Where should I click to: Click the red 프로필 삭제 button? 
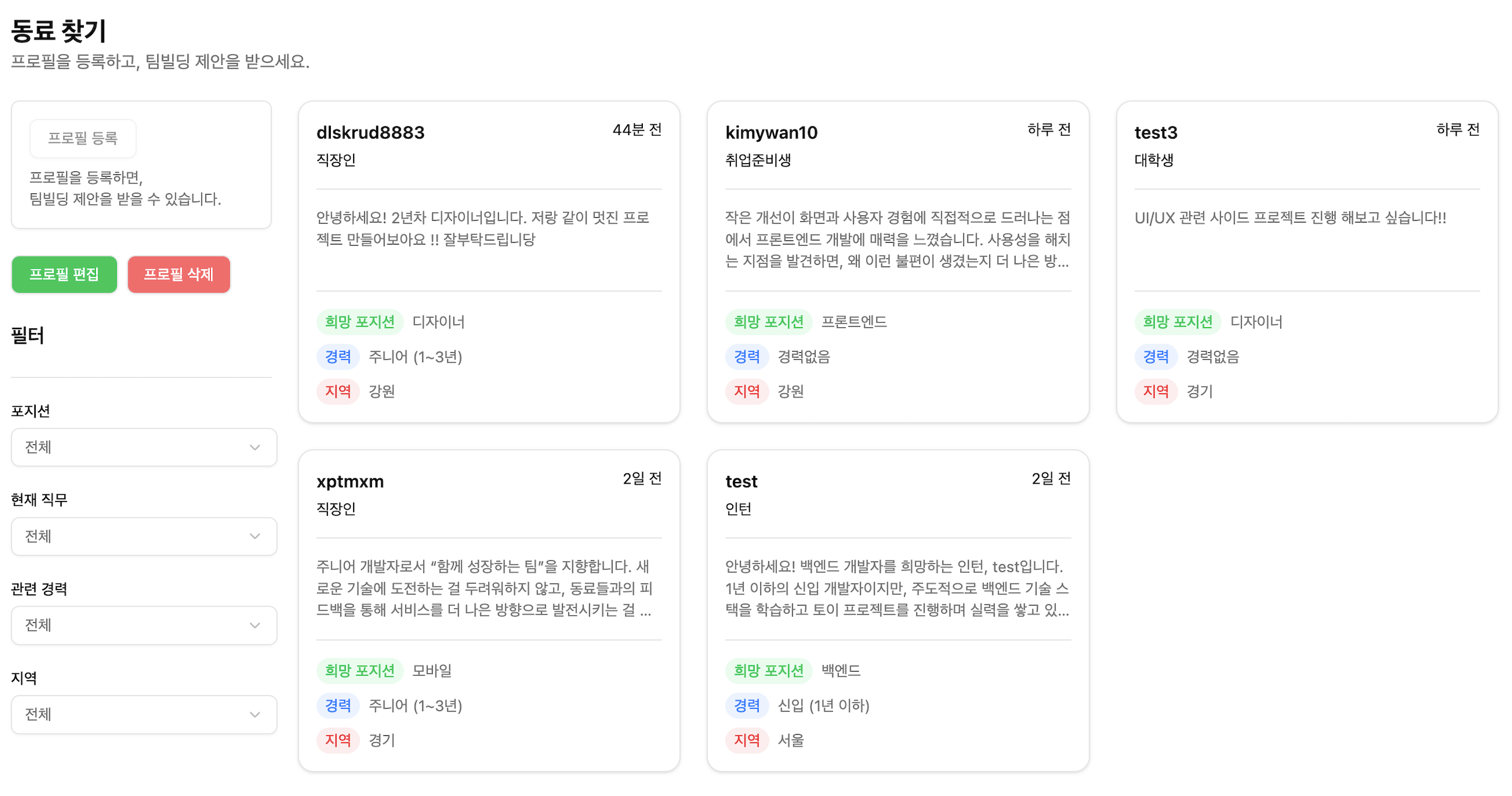click(x=179, y=274)
